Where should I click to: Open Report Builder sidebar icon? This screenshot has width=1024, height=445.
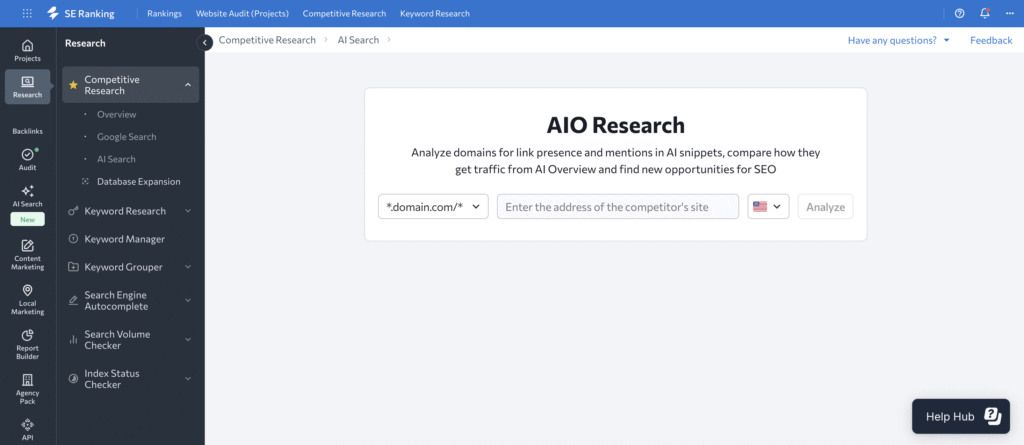coord(27,342)
